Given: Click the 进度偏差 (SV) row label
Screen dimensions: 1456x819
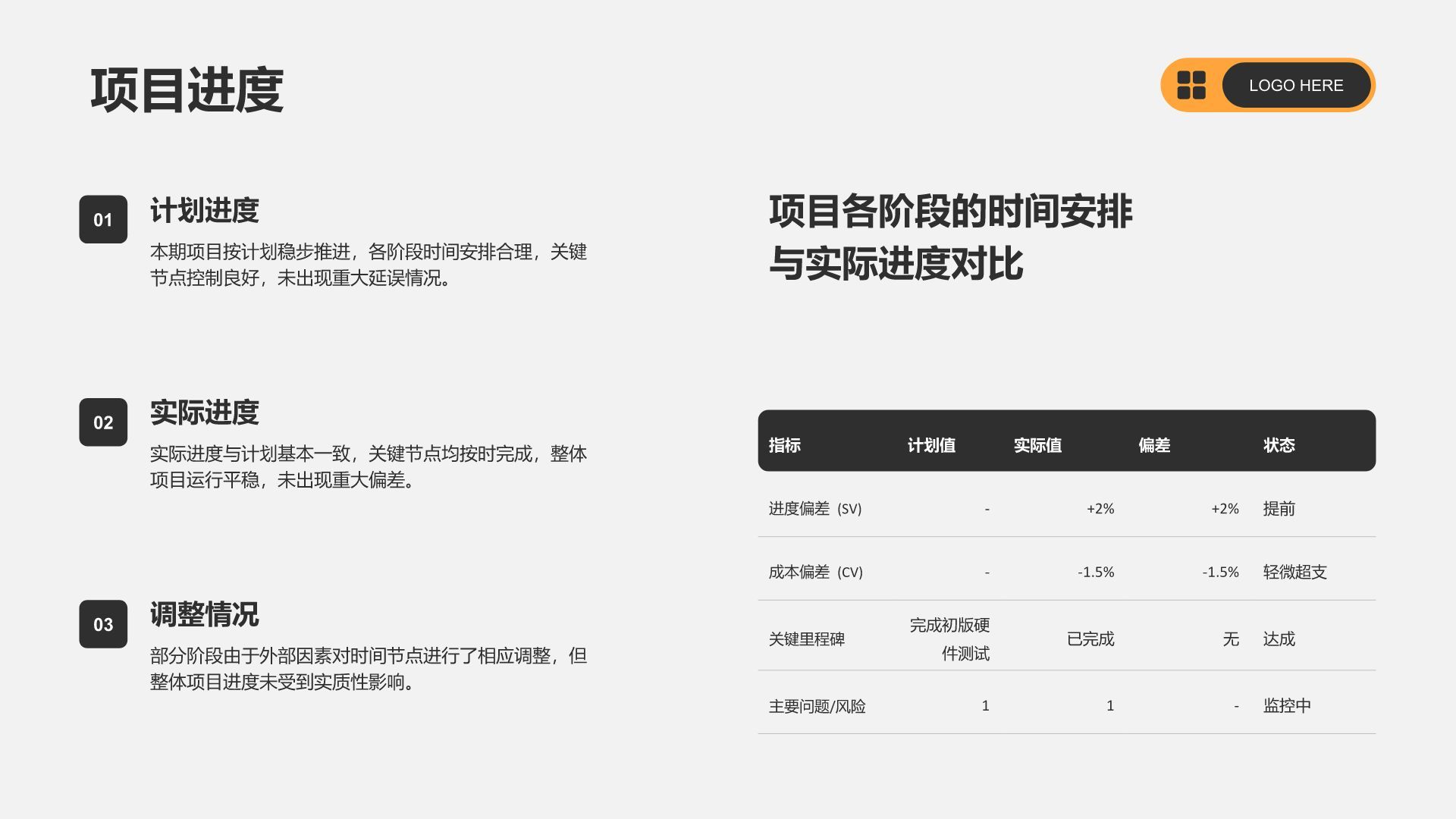Looking at the screenshot, I should tap(815, 509).
